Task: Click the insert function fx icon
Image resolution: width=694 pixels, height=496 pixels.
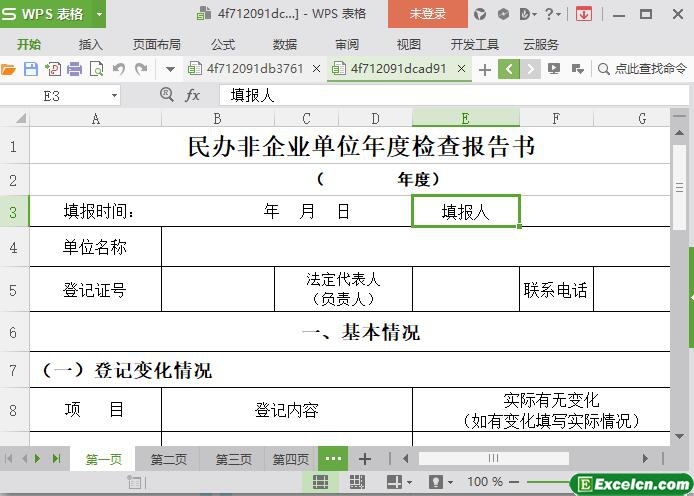Action: tap(192, 95)
